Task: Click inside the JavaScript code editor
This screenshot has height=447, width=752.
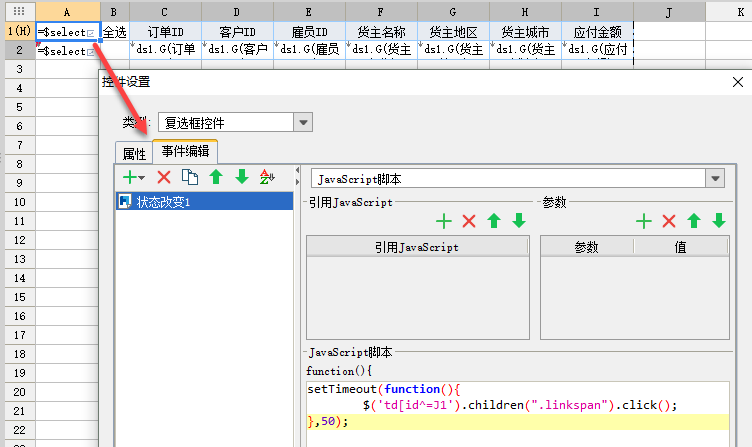Action: tap(517, 414)
